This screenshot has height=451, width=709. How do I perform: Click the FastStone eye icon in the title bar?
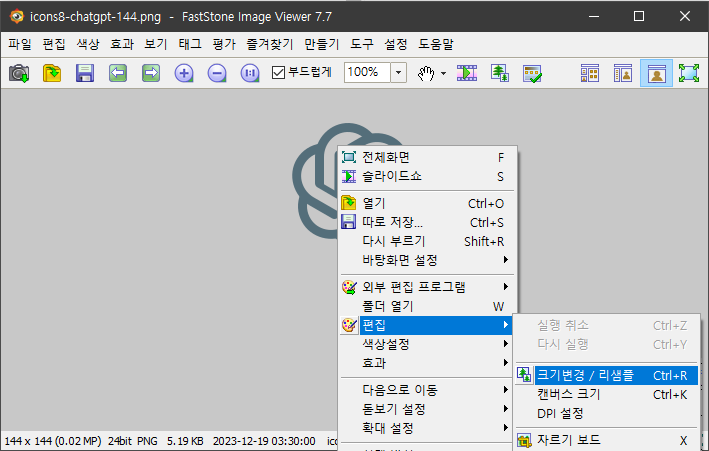pyautogui.click(x=16, y=16)
